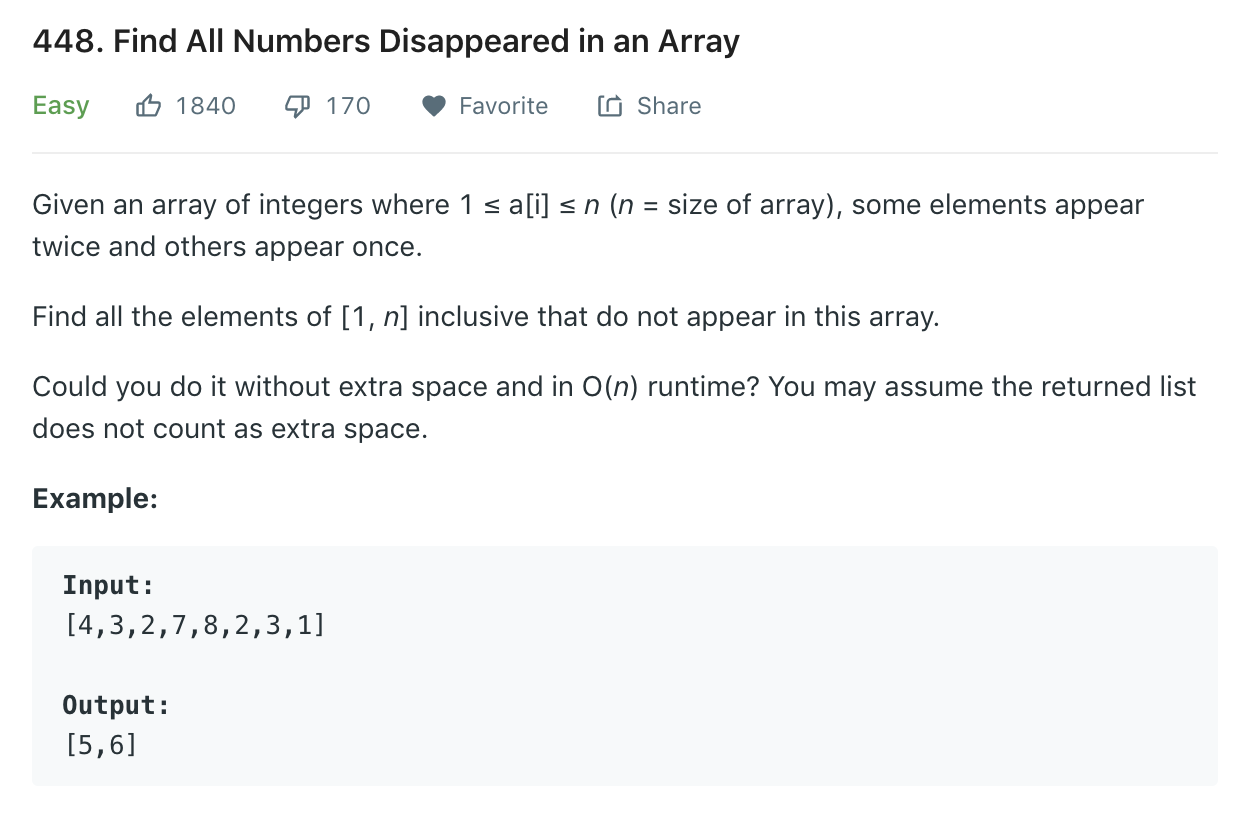Click the 1840 likes count

tap(206, 106)
